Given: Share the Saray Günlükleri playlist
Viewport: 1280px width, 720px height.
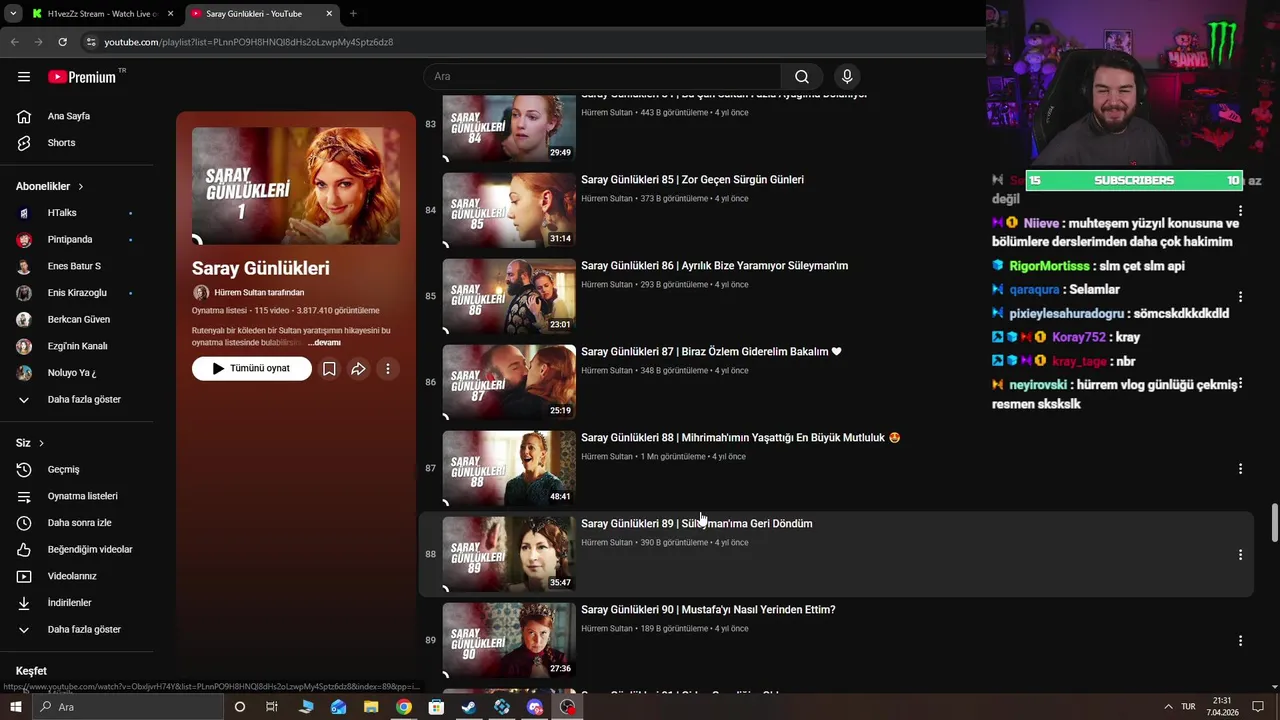Looking at the screenshot, I should click(358, 369).
